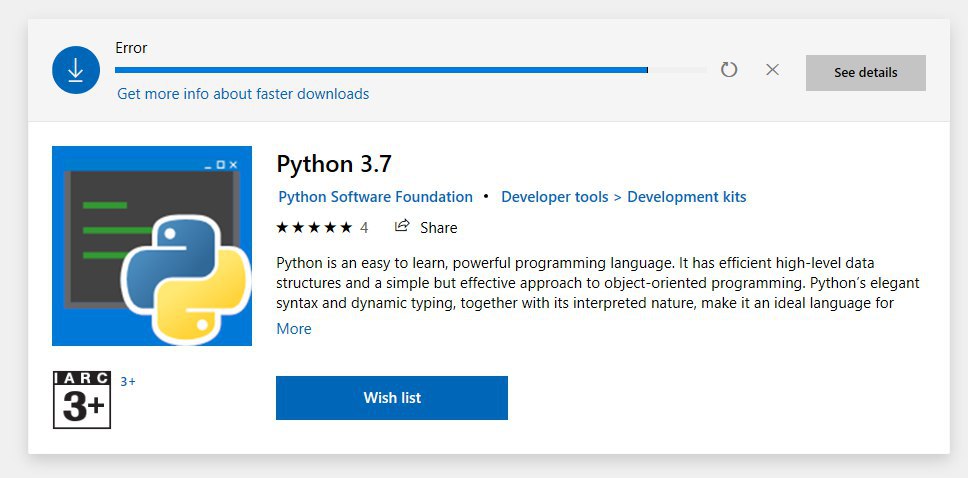968x478 pixels.
Task: Click the blue download arrow icon
Action: point(76,70)
